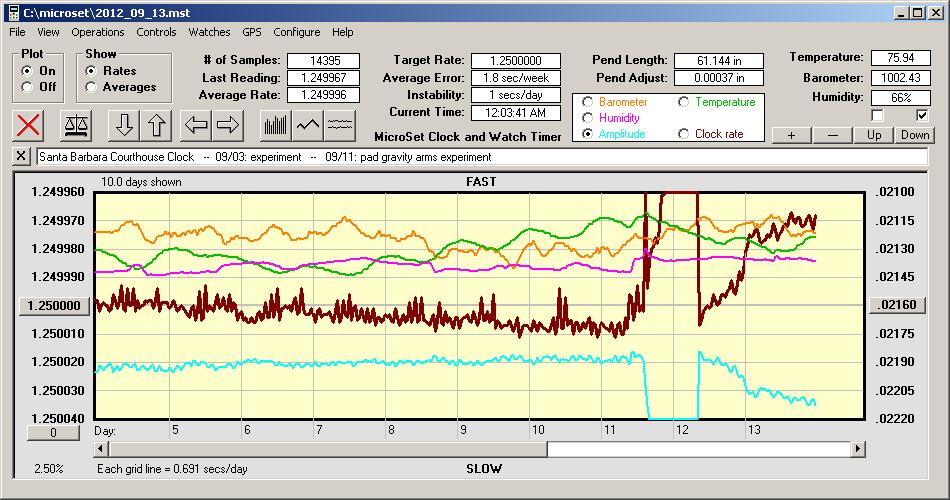The image size is (950, 500).
Task: Tick the unchecked box under Humidity value
Action: 877,115
